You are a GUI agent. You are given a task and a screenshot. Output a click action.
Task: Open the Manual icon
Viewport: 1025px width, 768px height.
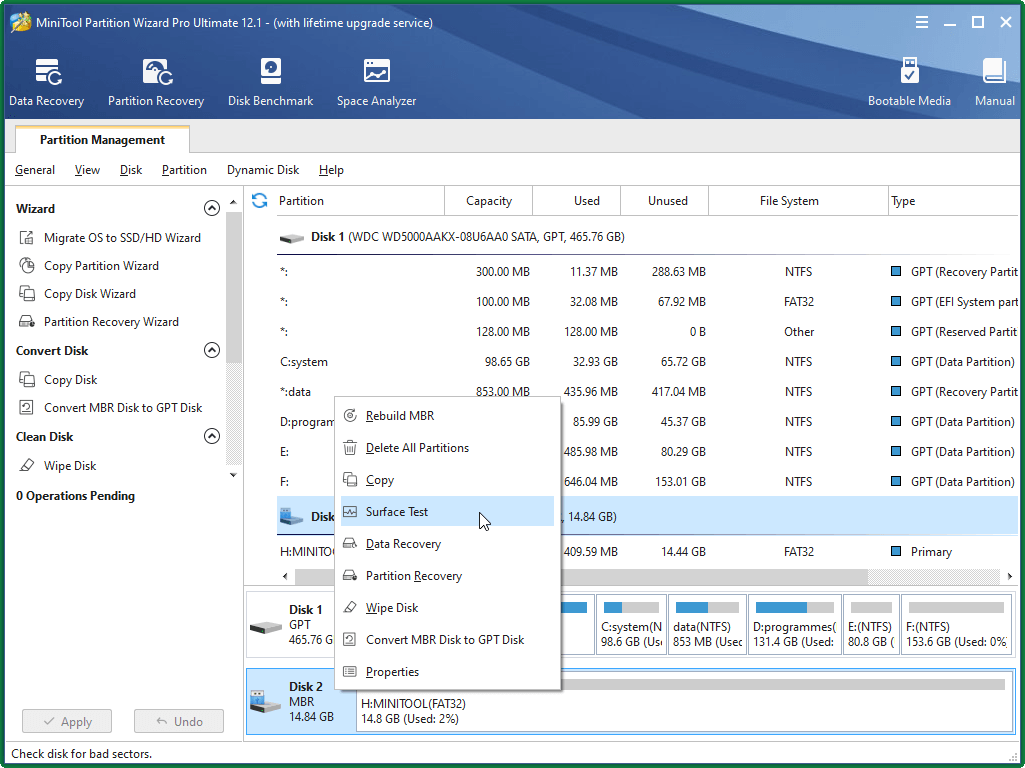(x=994, y=72)
